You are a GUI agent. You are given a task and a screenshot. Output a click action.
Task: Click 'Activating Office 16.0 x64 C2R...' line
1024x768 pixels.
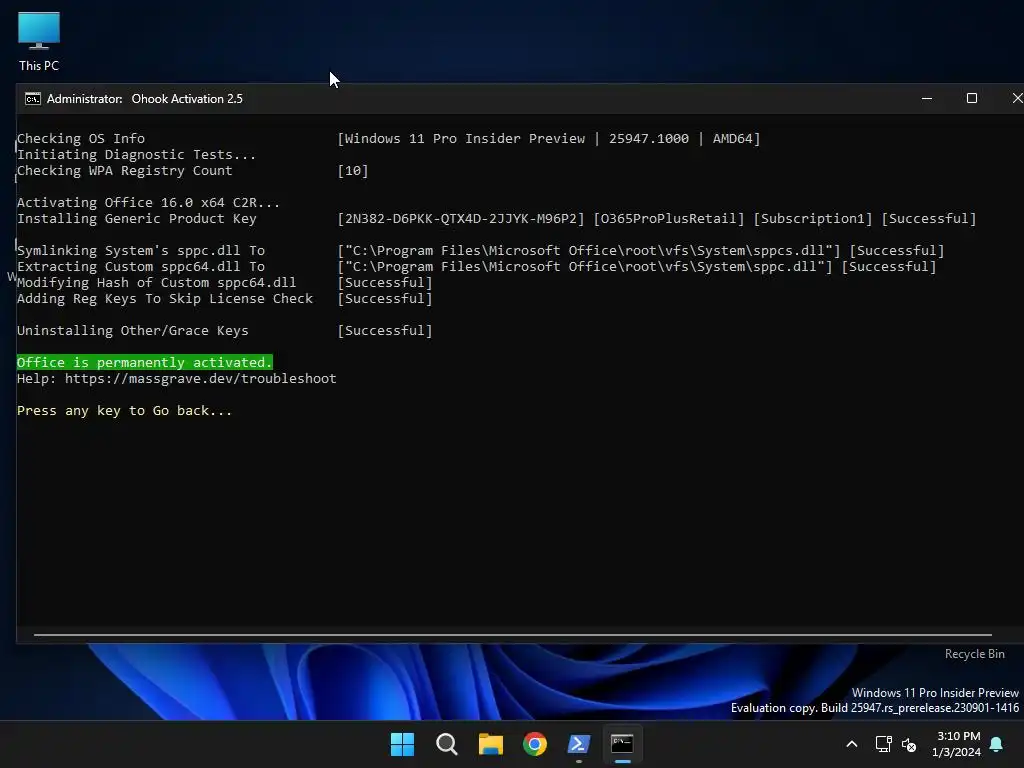[148, 202]
